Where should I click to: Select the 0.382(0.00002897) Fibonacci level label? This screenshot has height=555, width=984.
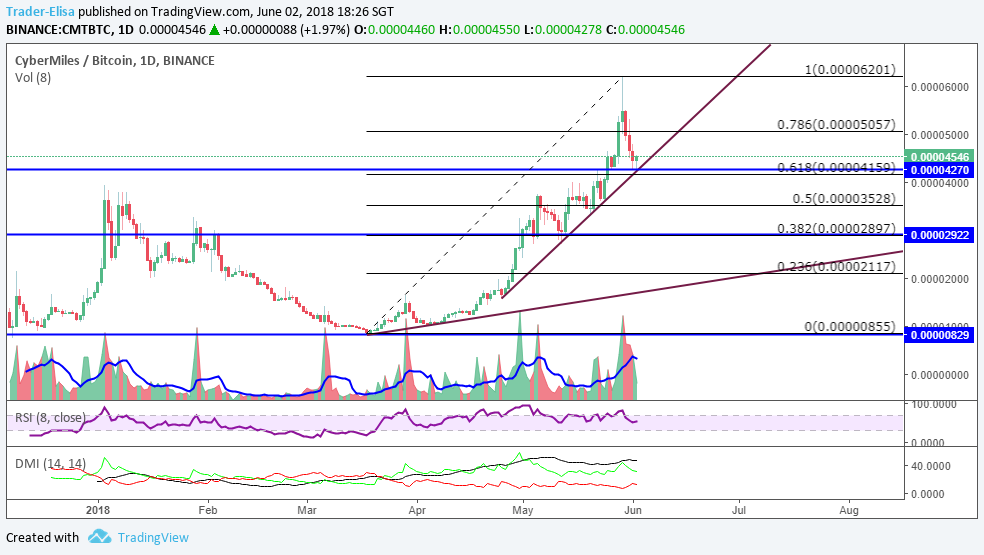(837, 229)
